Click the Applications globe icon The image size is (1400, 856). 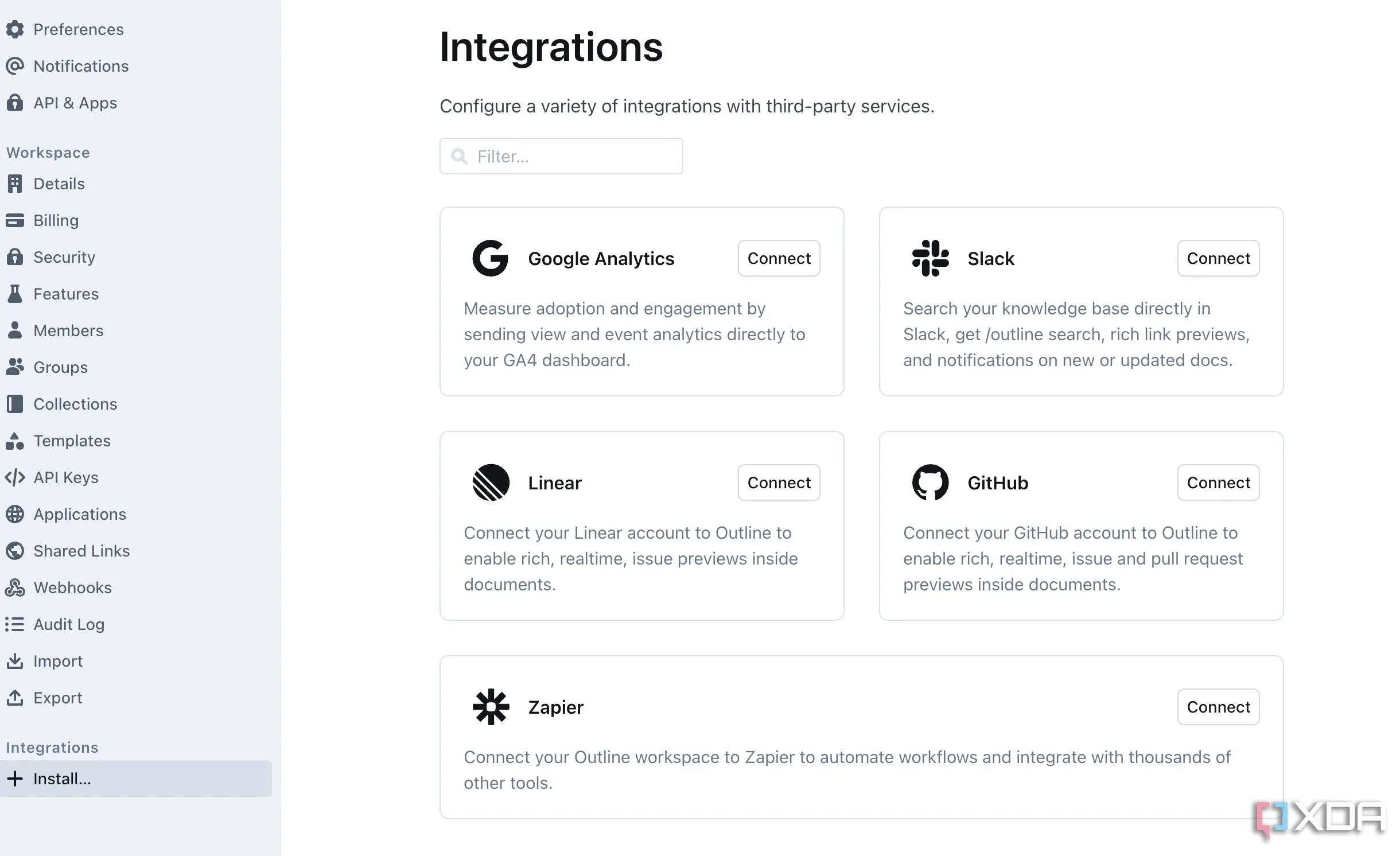15,514
